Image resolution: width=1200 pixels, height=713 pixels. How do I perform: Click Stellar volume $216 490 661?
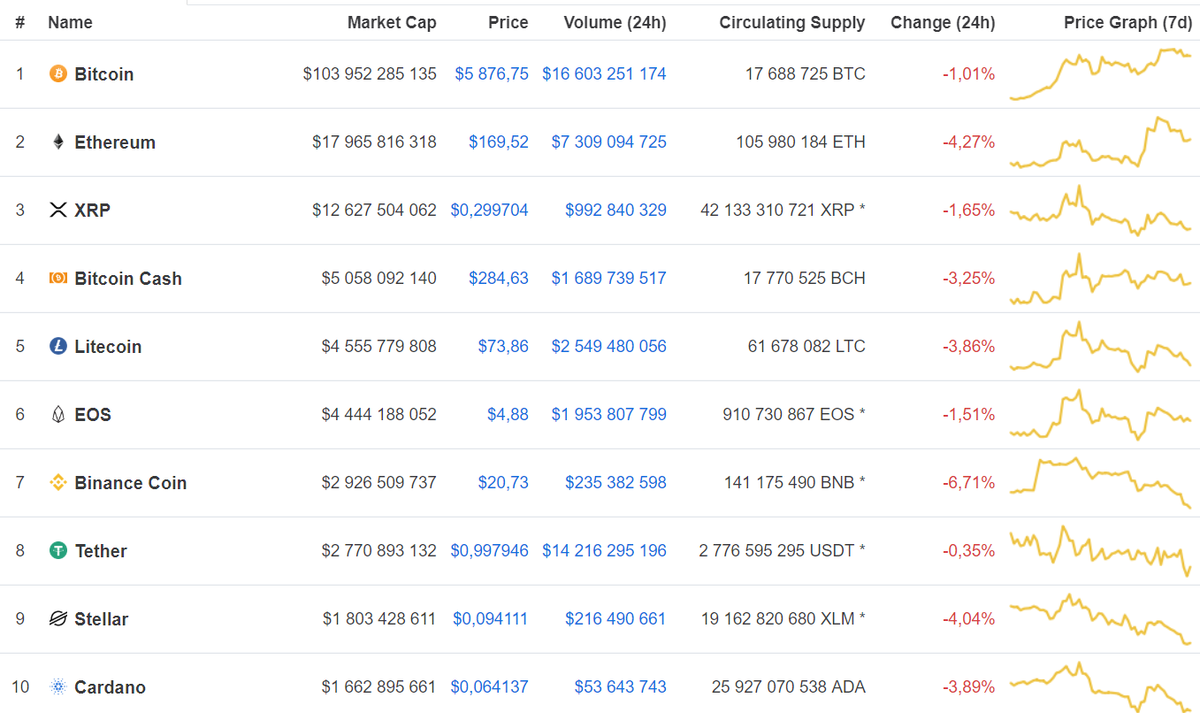click(616, 619)
